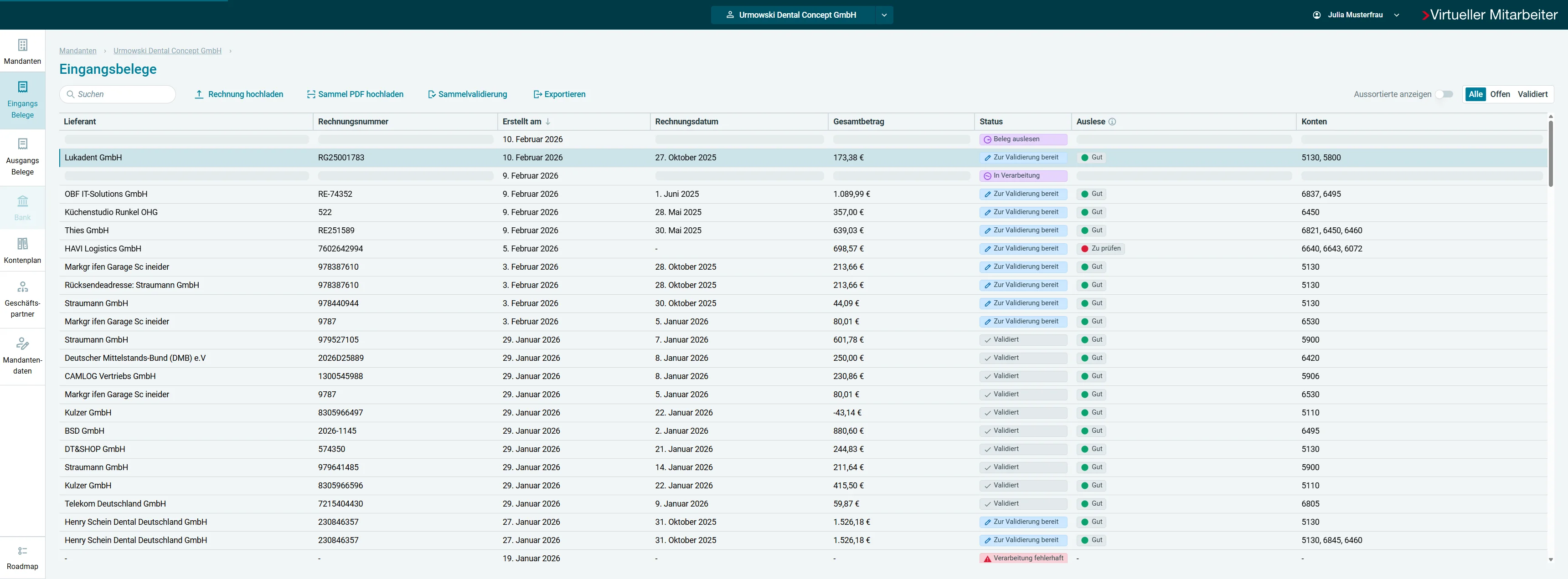Open the company selector dropdown
The width and height of the screenshot is (1568, 579).
click(x=884, y=15)
